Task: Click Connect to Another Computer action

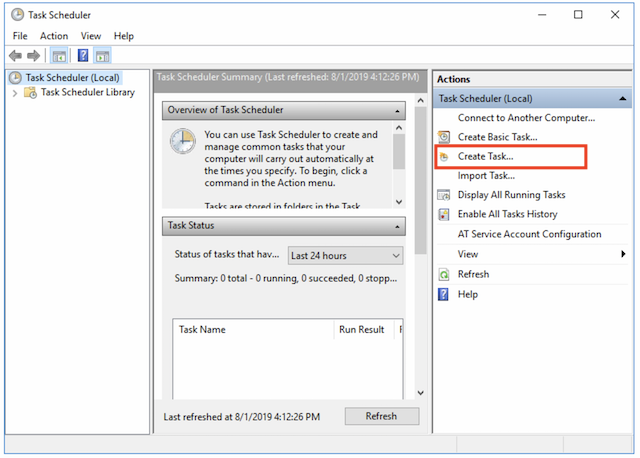Action: point(526,118)
